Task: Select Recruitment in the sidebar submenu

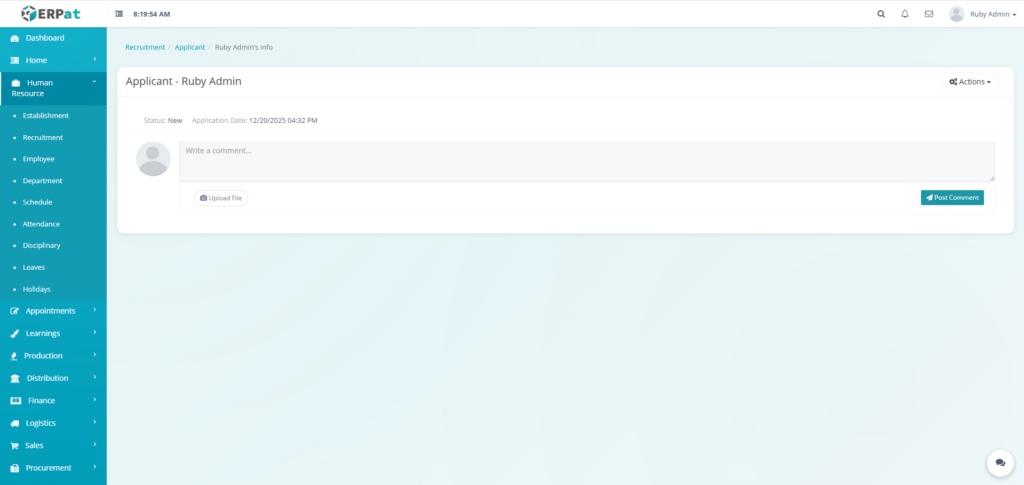Action: tap(43, 137)
